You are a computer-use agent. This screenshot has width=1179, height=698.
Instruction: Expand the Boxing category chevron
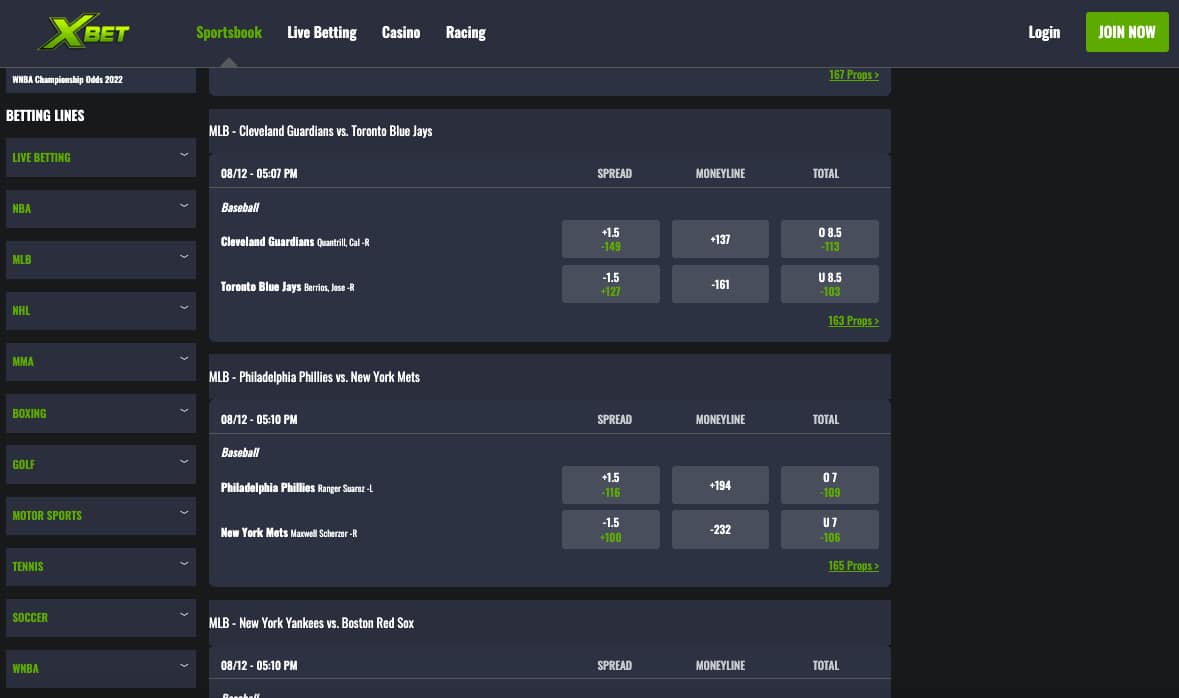point(183,411)
